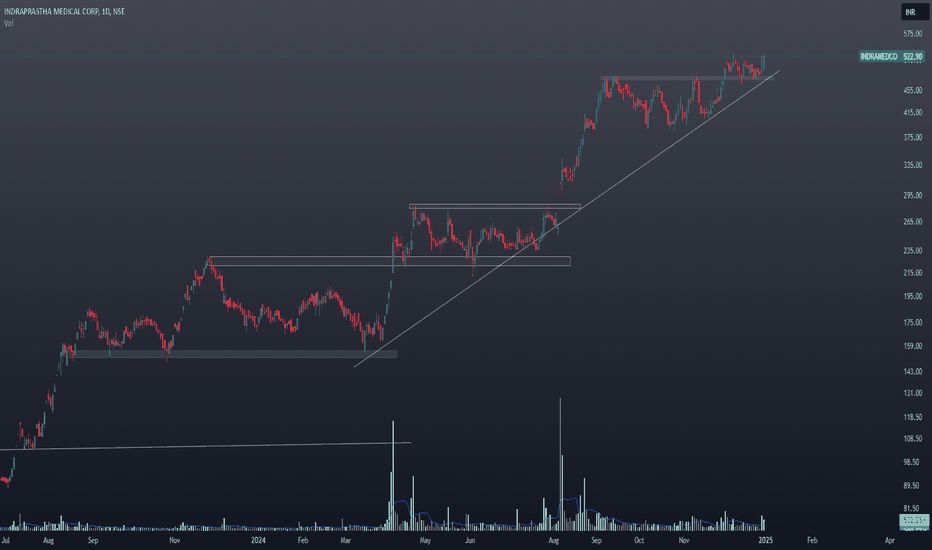Click the 118.50 price axis label
Image resolution: width=932 pixels, height=550 pixels.
(912, 417)
